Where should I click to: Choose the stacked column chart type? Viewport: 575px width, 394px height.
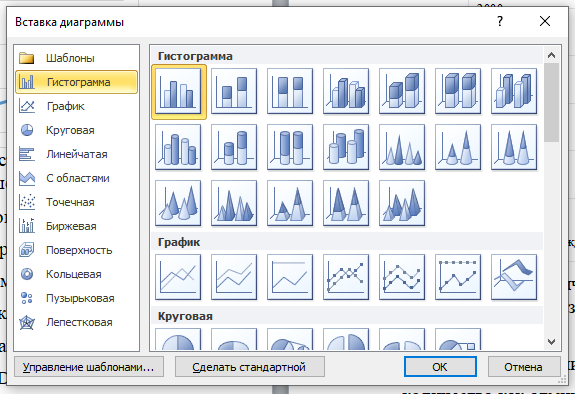pos(234,91)
